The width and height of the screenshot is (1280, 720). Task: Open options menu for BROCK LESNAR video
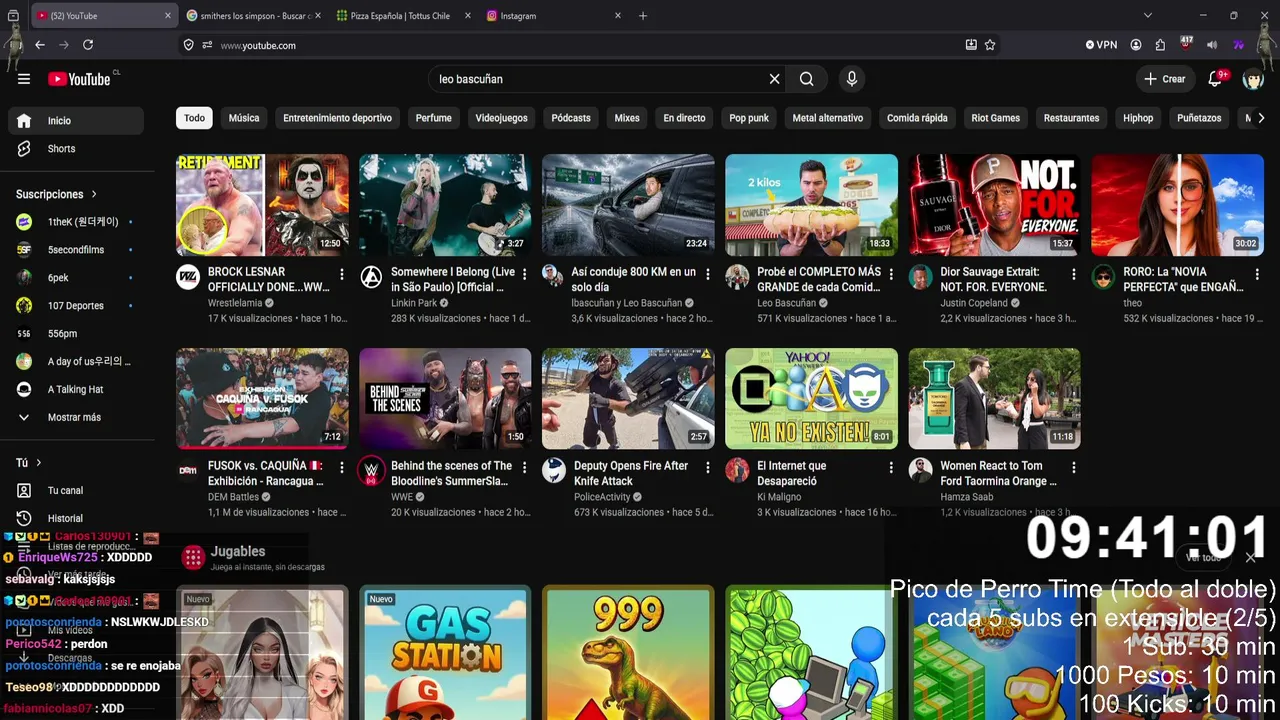click(x=342, y=274)
